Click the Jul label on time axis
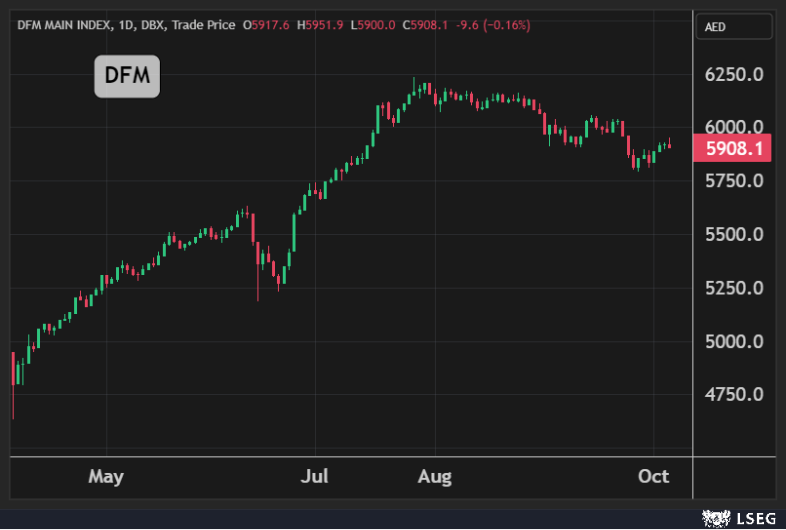 point(317,476)
